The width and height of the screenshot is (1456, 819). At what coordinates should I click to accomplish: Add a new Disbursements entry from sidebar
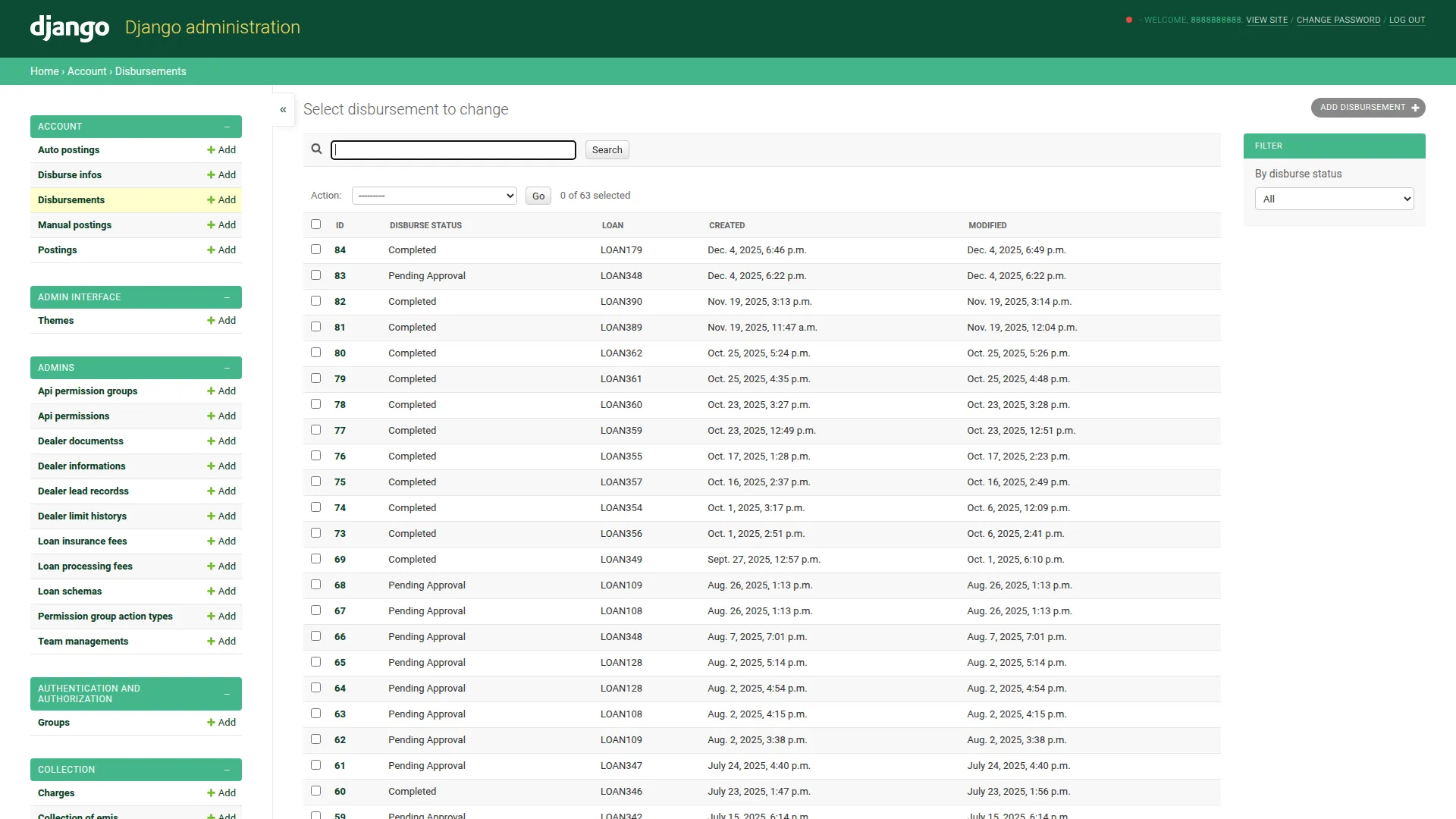(221, 200)
